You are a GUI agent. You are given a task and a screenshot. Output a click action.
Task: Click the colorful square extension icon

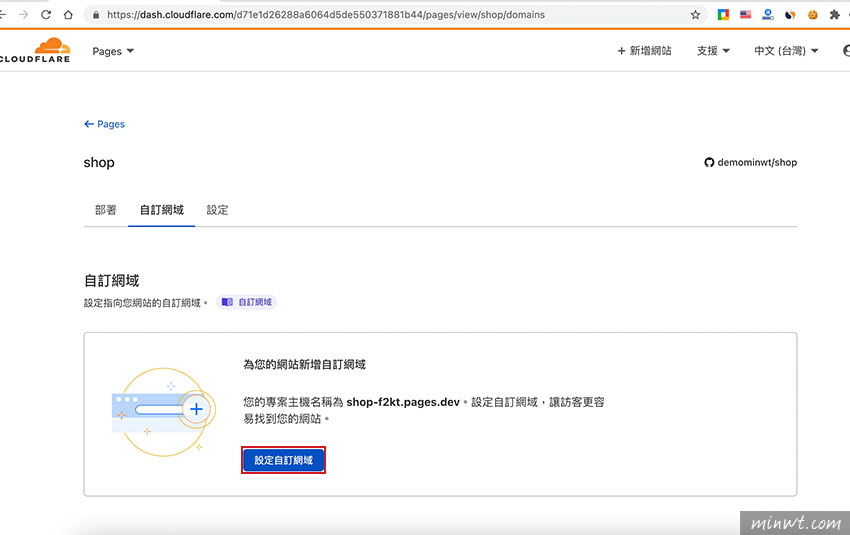(723, 15)
